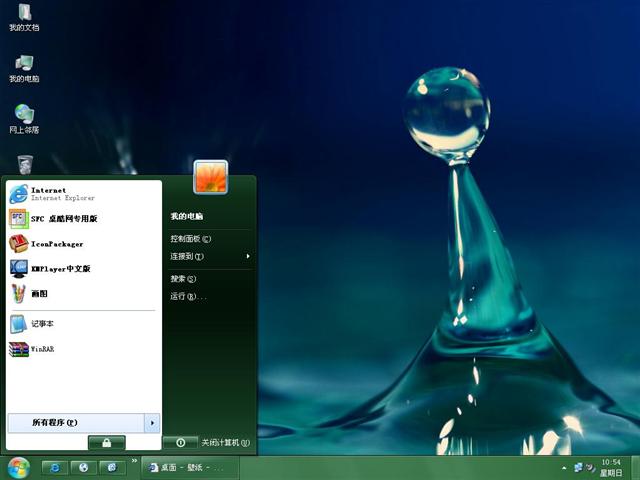Choose 搜索 (Search) from Start menu

tap(183, 279)
